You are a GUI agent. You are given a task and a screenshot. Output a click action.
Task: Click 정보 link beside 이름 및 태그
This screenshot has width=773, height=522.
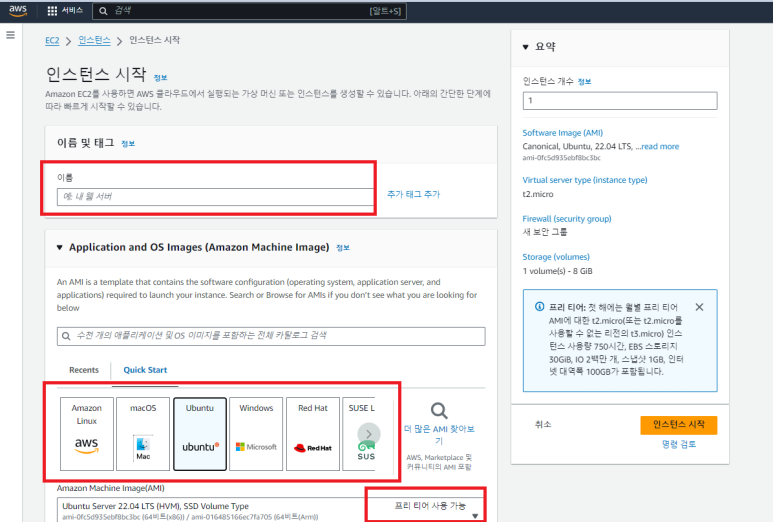pos(128,144)
